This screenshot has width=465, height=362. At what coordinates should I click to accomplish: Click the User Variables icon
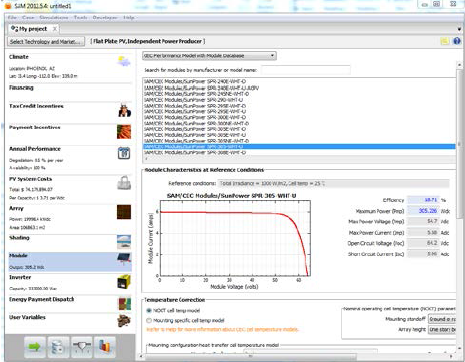tap(124, 321)
